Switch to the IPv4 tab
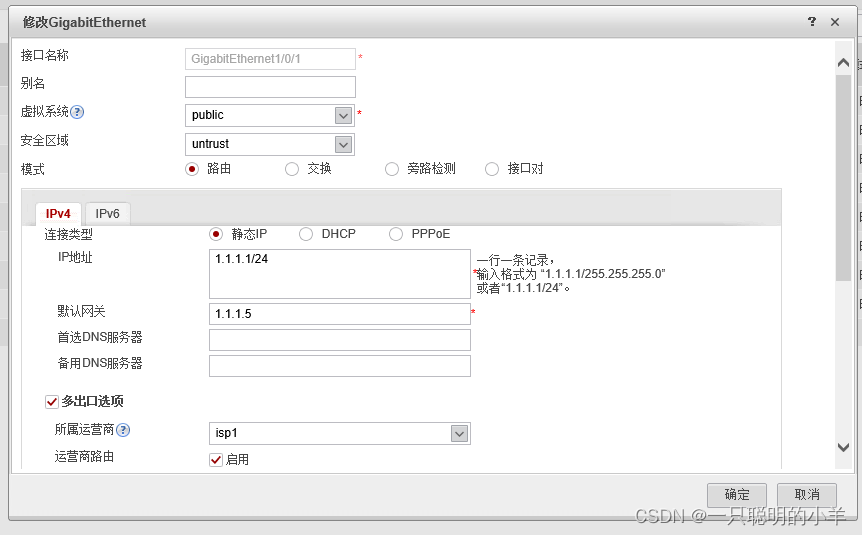This screenshot has width=862, height=535. 58,214
